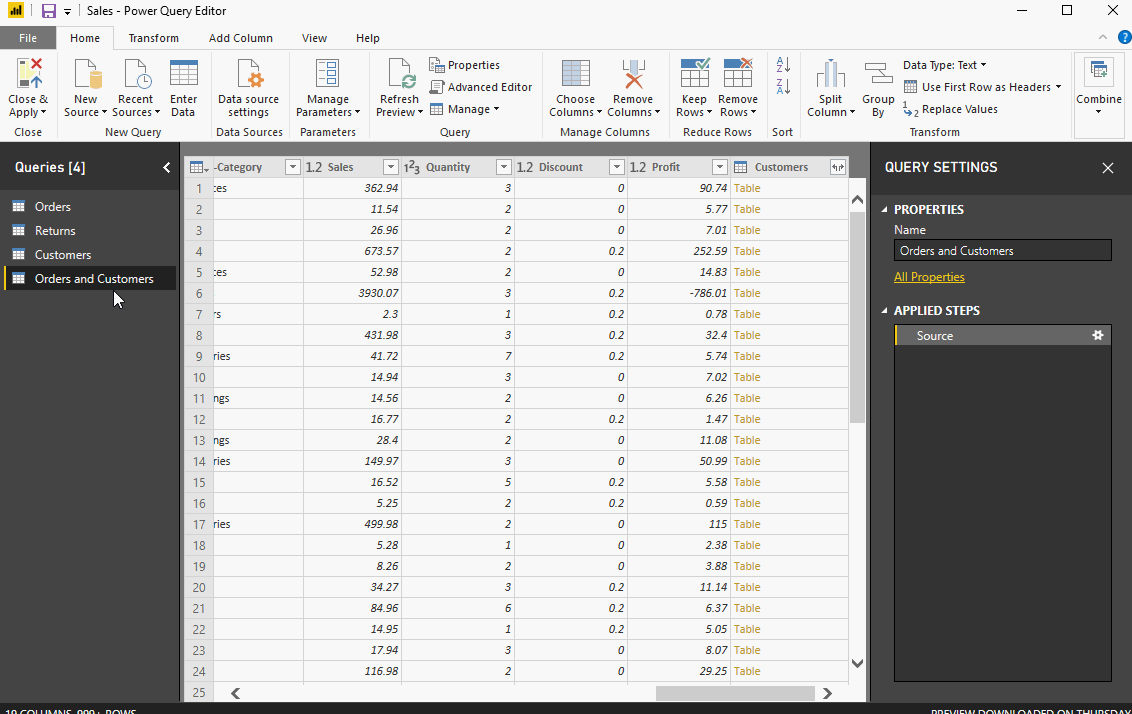This screenshot has width=1132, height=714.
Task: Click the query Name input field
Action: tap(1002, 251)
